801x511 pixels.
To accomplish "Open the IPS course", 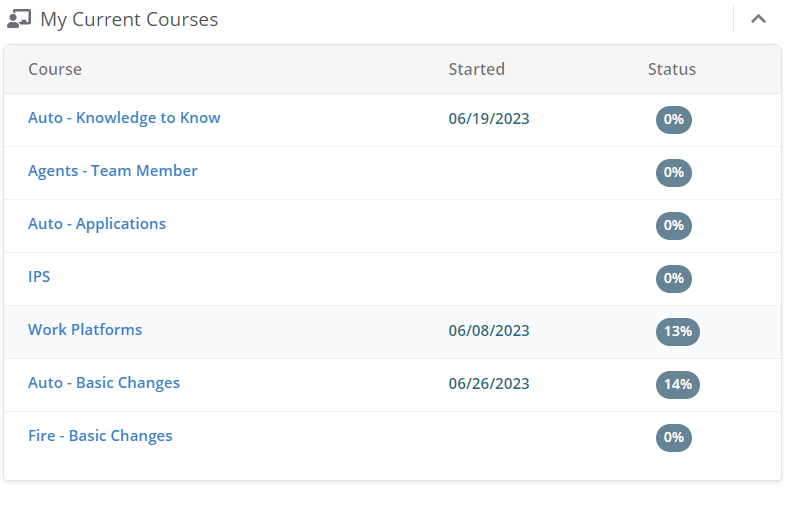I will 39,277.
